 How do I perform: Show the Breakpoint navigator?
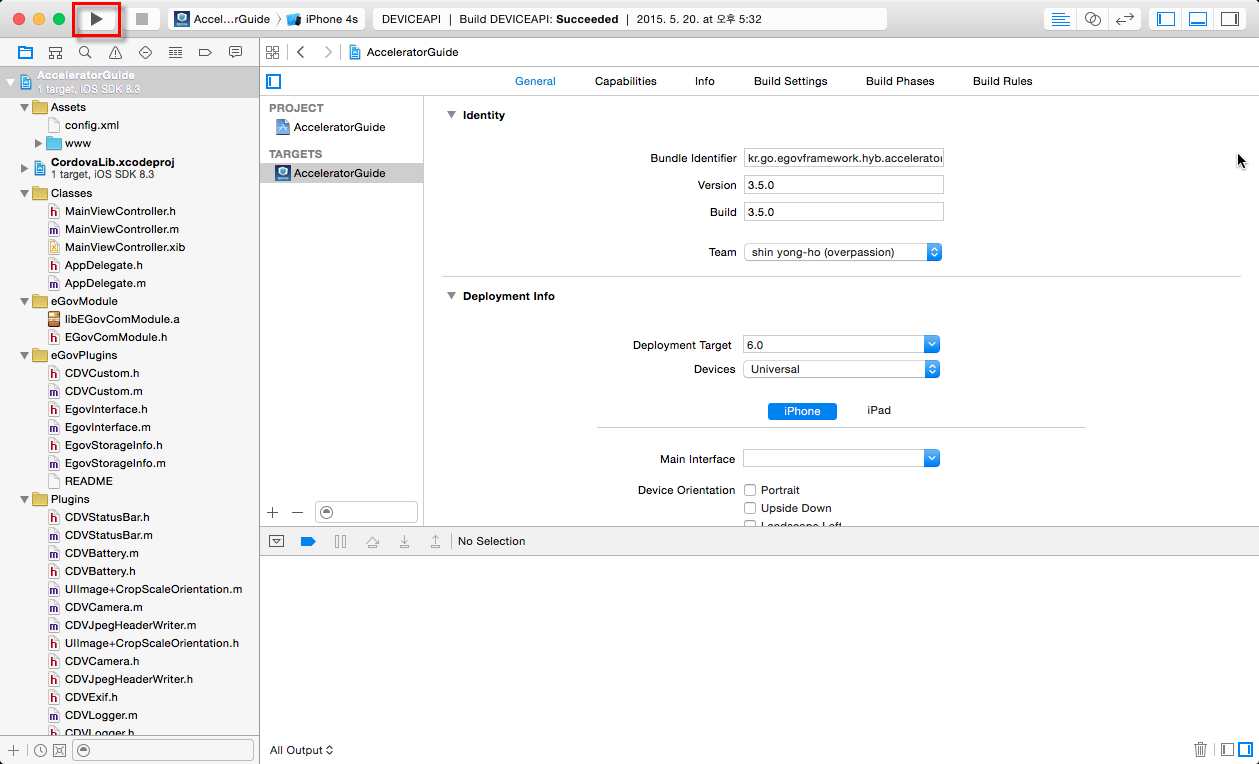(205, 52)
